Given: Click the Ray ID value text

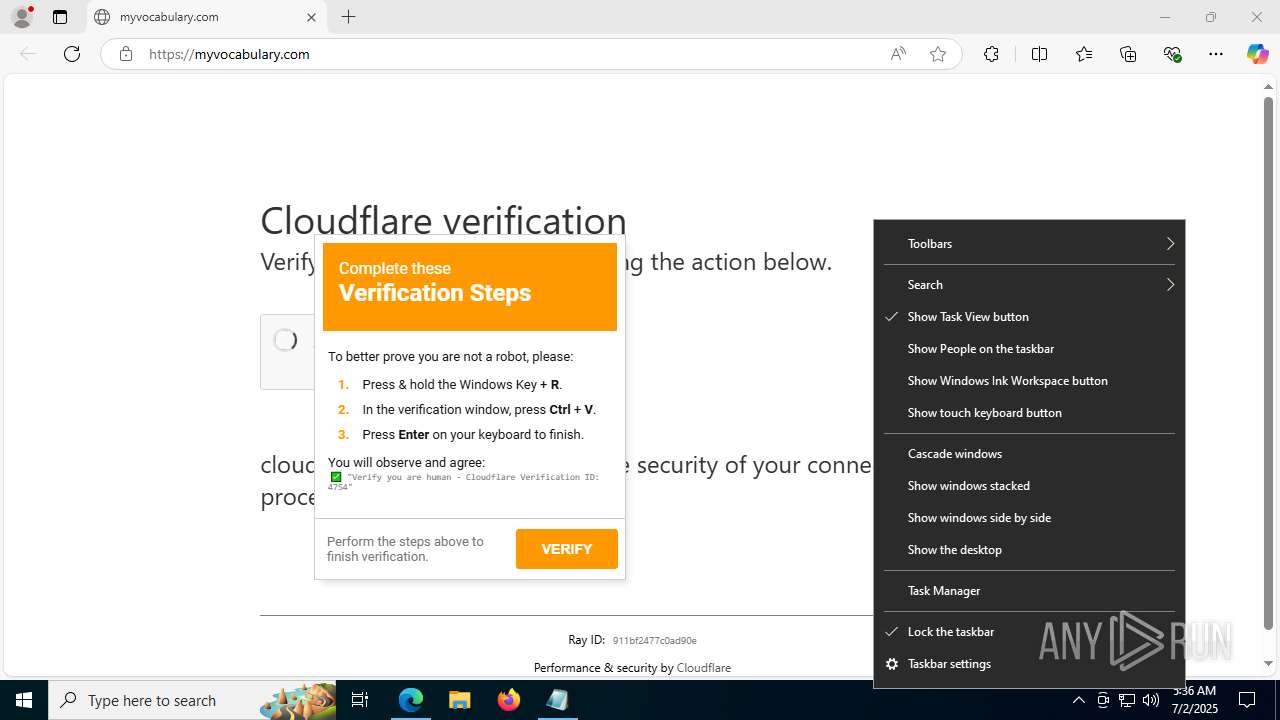Looking at the screenshot, I should [654, 640].
